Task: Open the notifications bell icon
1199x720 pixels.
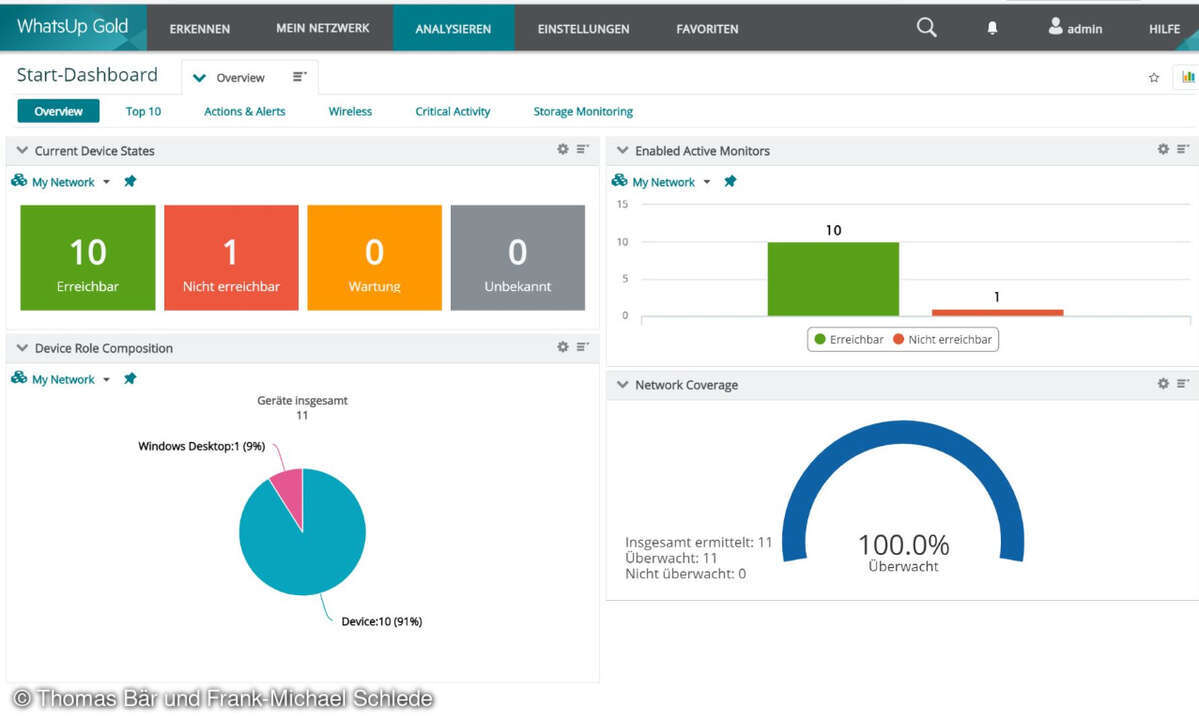Action: tap(992, 28)
